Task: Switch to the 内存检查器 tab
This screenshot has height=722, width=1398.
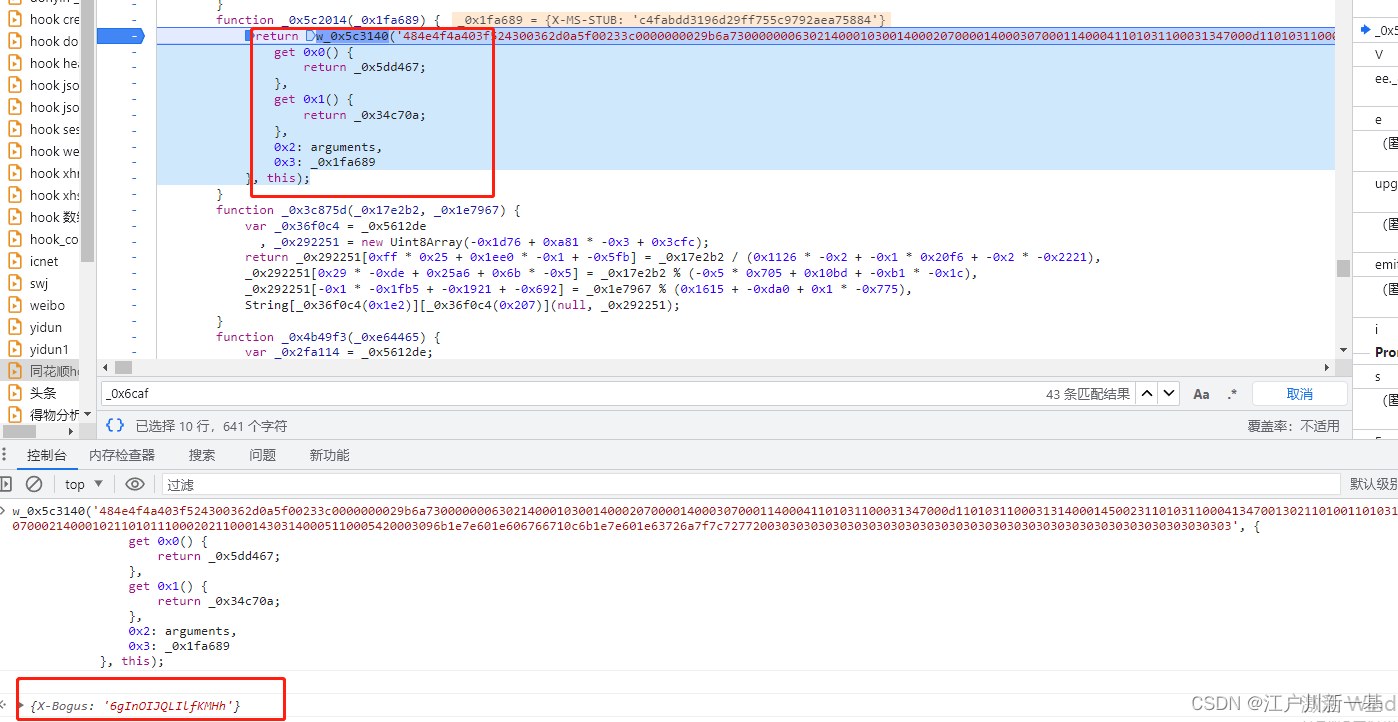Action: click(x=122, y=455)
